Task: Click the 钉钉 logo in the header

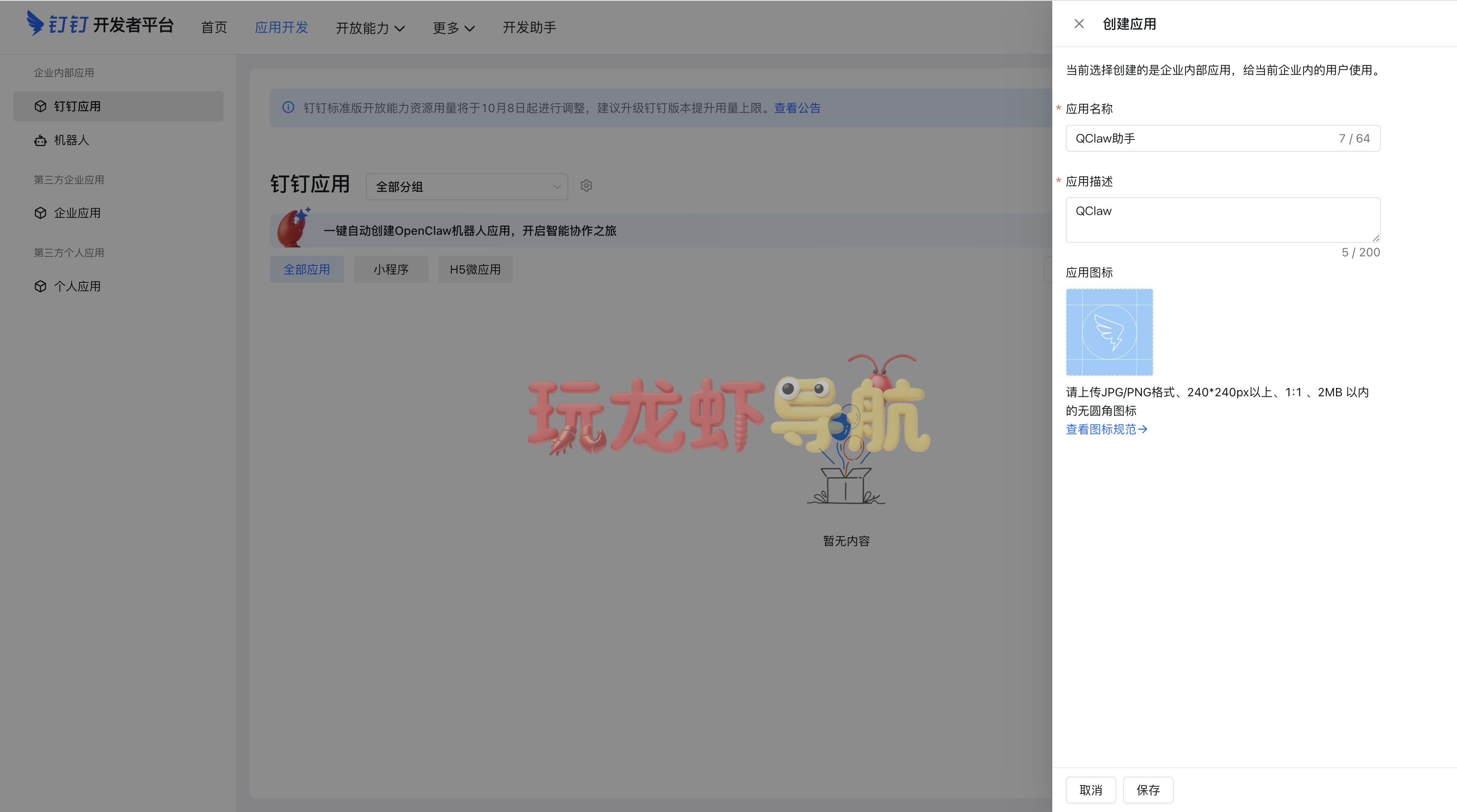Action: 57,24
